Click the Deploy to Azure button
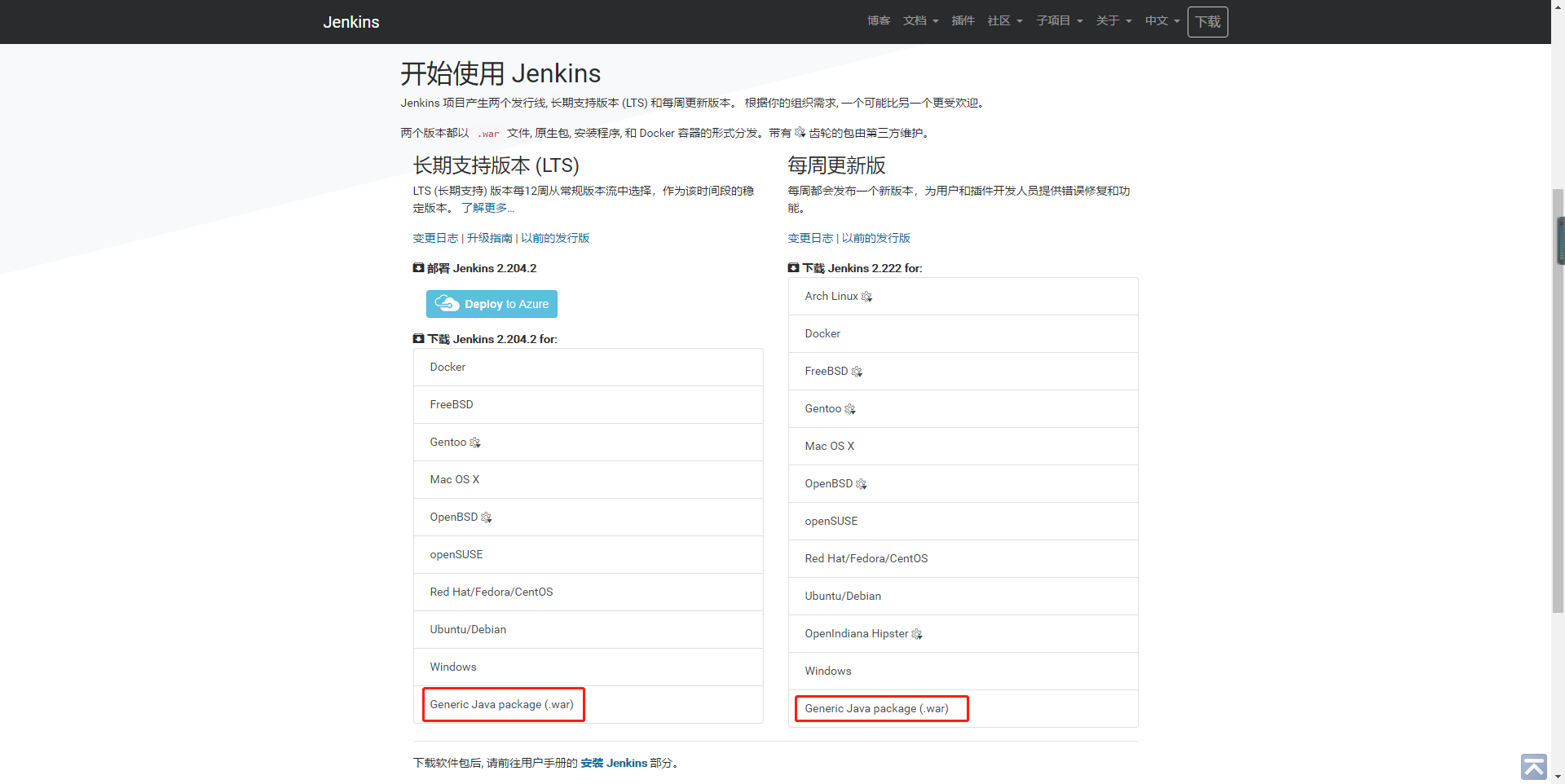Screen dimensions: 1565x784 [492, 304]
